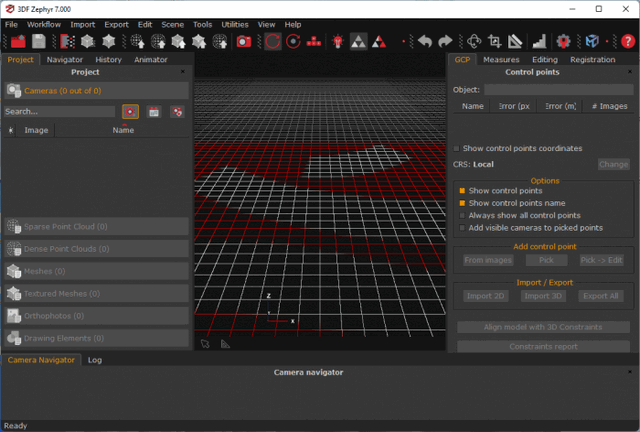The width and height of the screenshot is (640, 432).
Task: Click the undo arrow in toolbar
Action: point(424,41)
